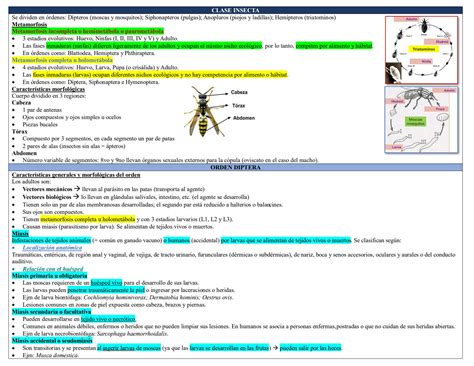Open the Moscas (mosquitos) life cycle image
This screenshot has width=474, height=366.
point(422,120)
